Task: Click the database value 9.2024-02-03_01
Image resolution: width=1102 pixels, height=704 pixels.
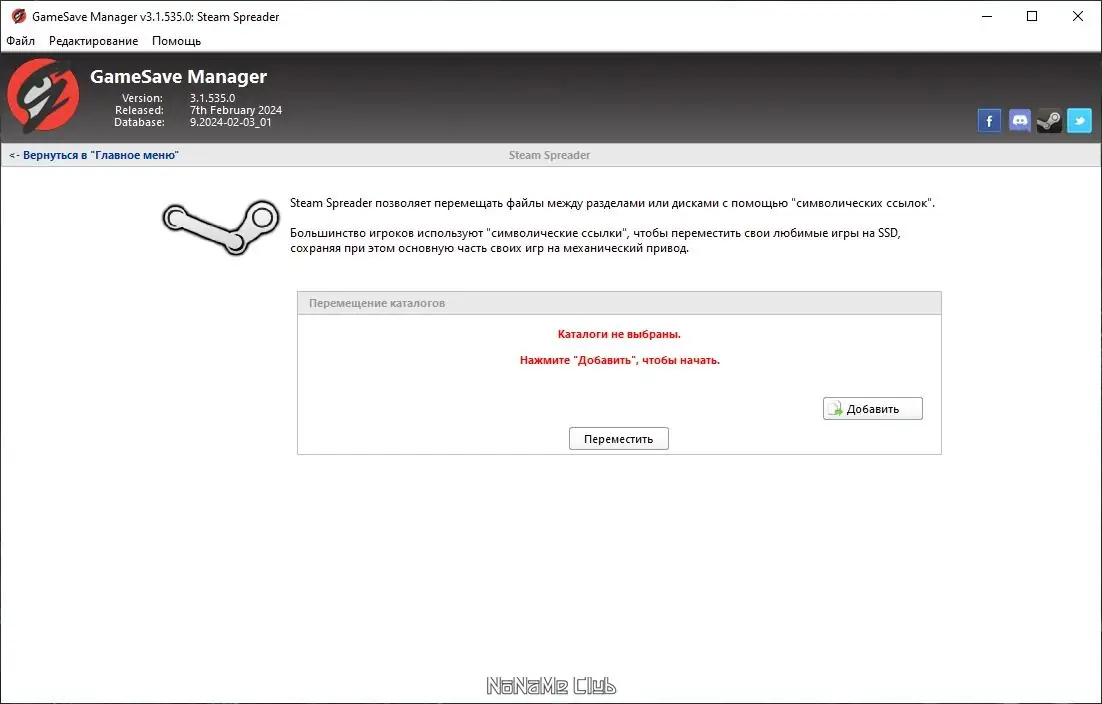Action: click(231, 122)
